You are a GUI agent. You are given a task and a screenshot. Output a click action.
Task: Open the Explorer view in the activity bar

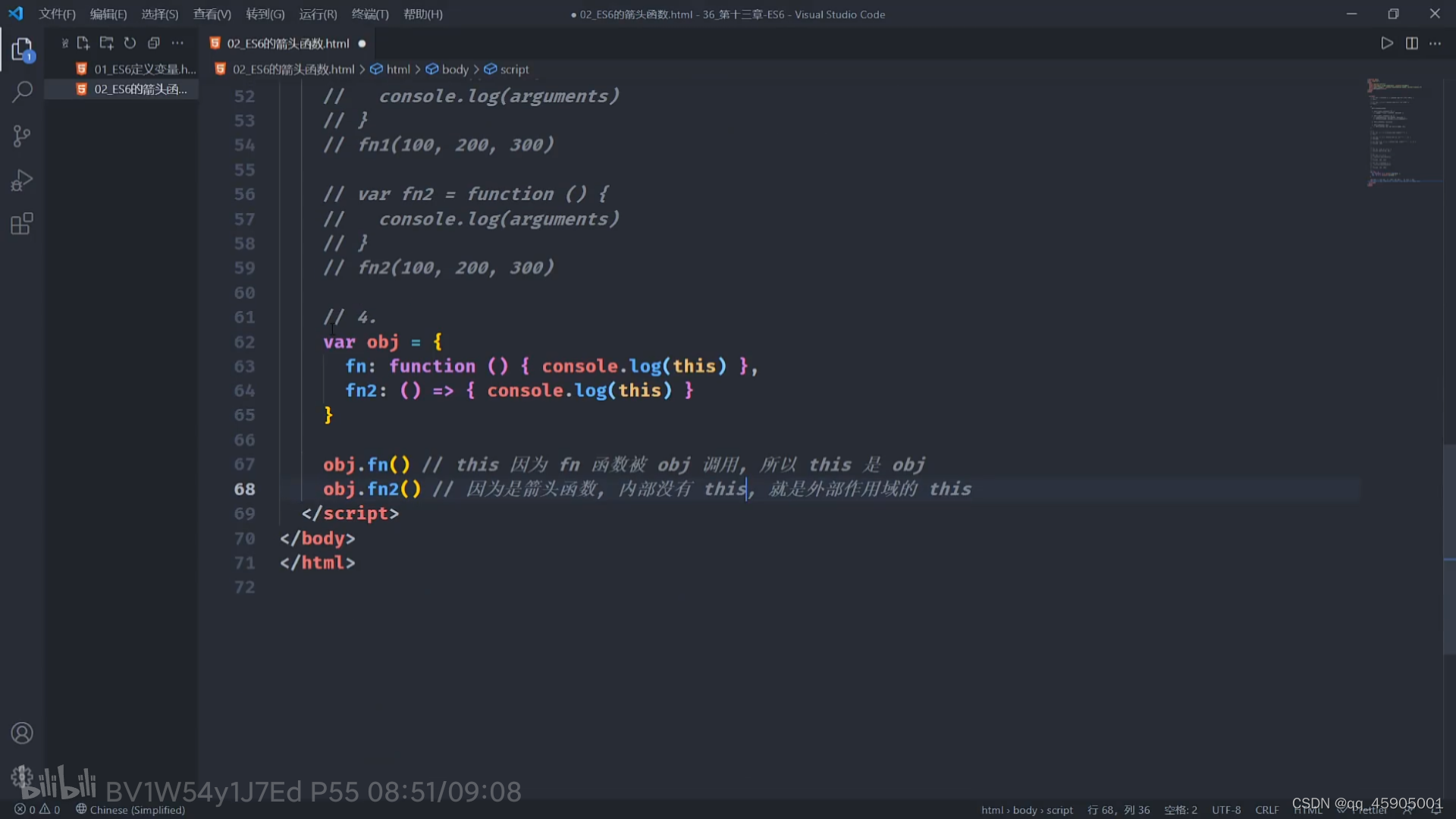[22, 49]
